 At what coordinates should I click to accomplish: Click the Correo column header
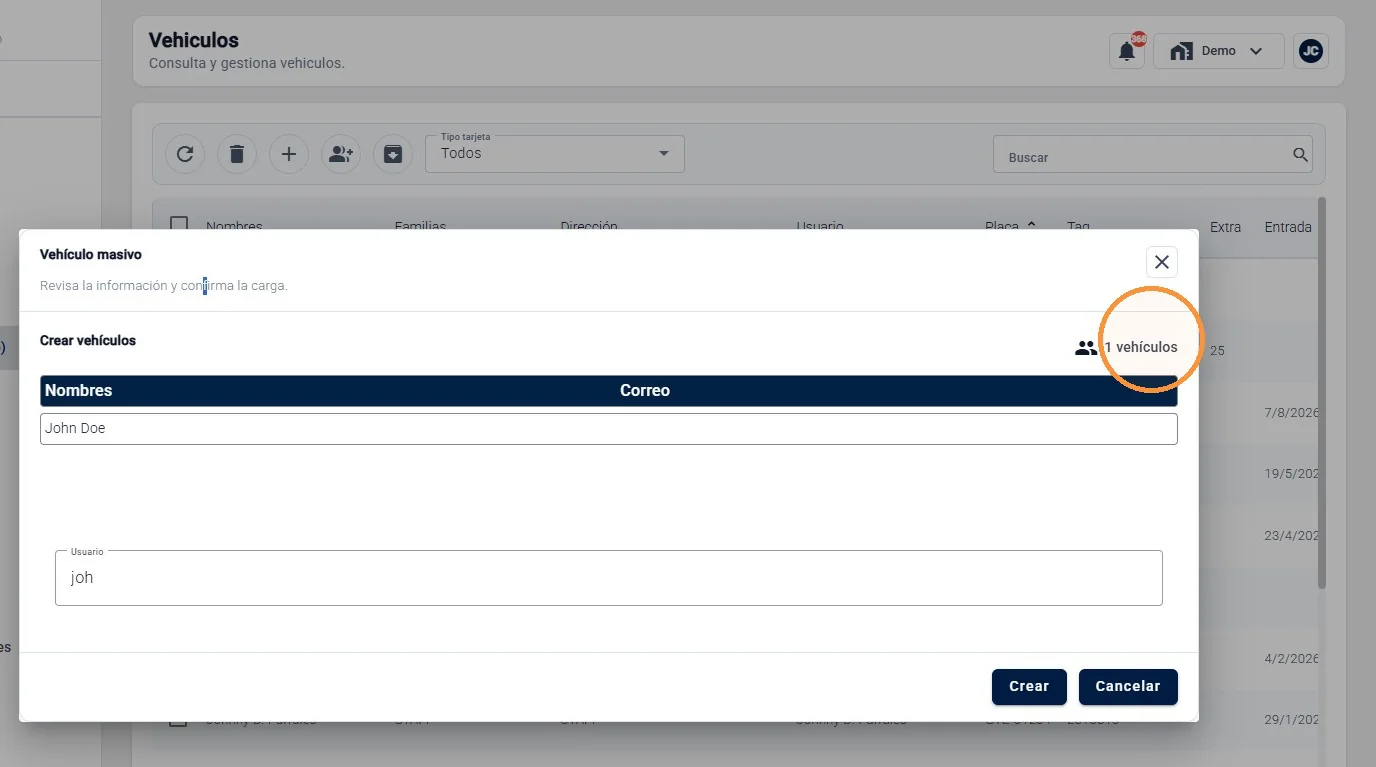(645, 391)
